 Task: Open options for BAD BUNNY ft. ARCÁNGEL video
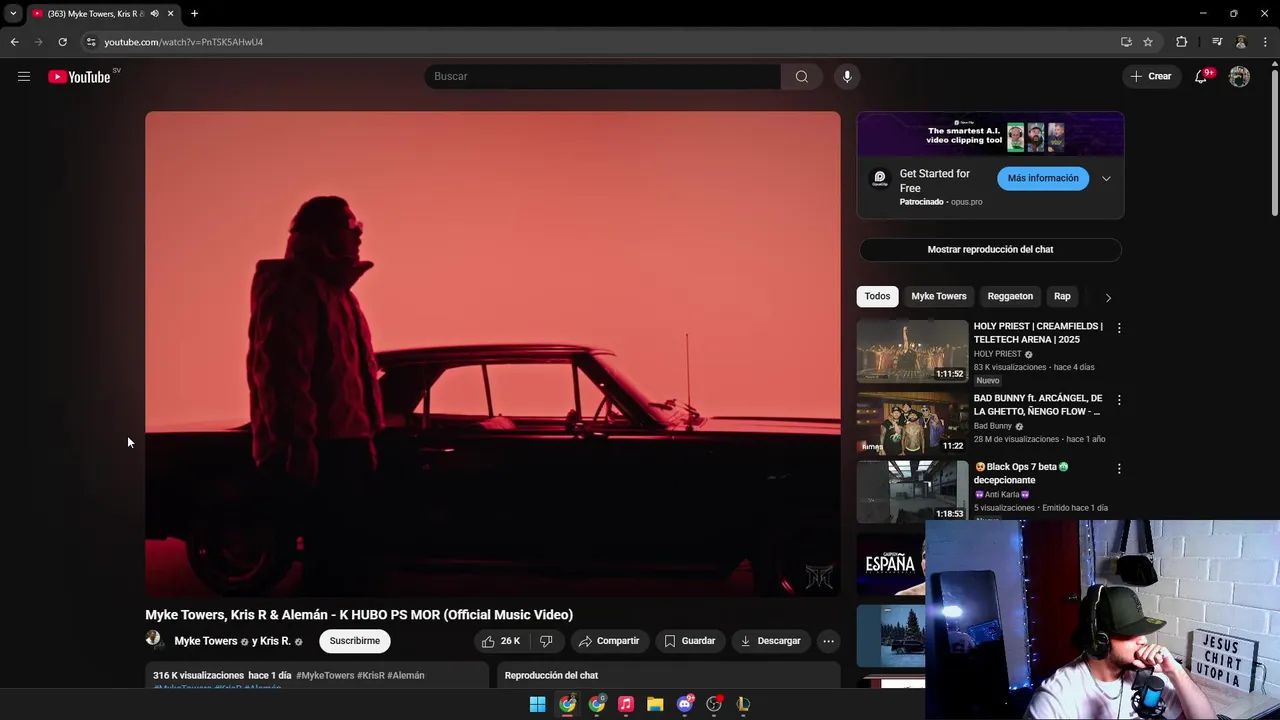pyautogui.click(x=1119, y=400)
